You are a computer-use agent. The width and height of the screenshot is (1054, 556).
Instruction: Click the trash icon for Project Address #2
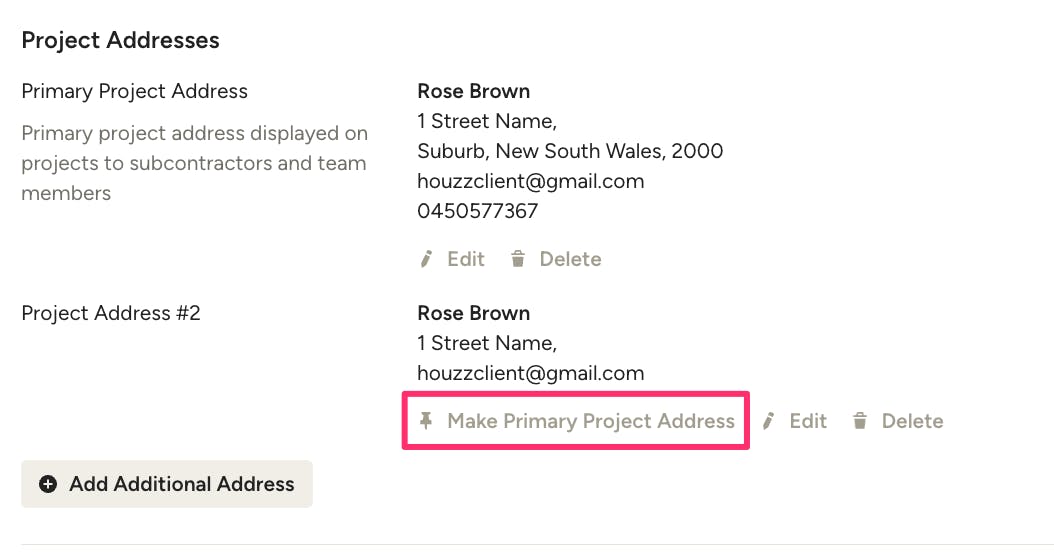click(860, 421)
